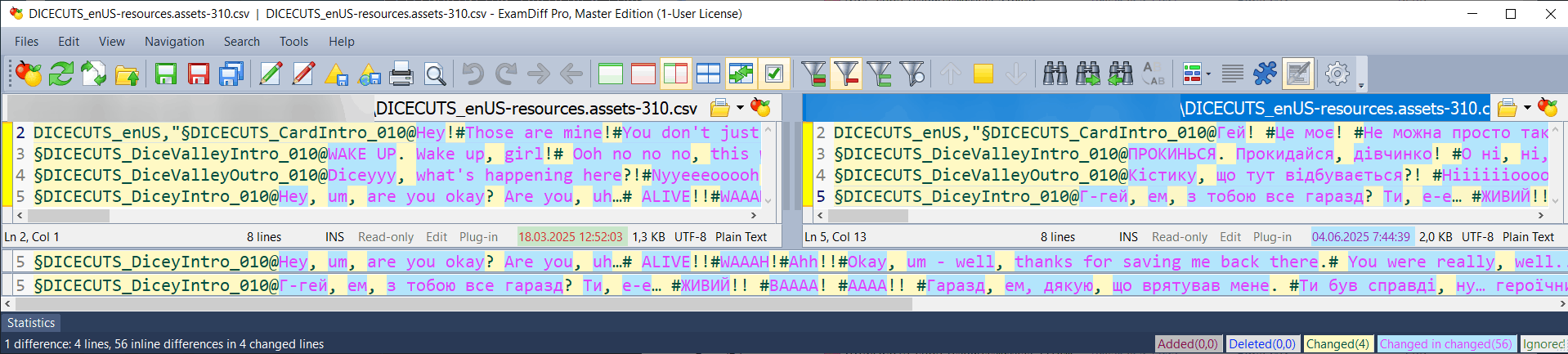The image size is (1568, 354).
Task: Show only the red right pane
Action: [x=643, y=74]
